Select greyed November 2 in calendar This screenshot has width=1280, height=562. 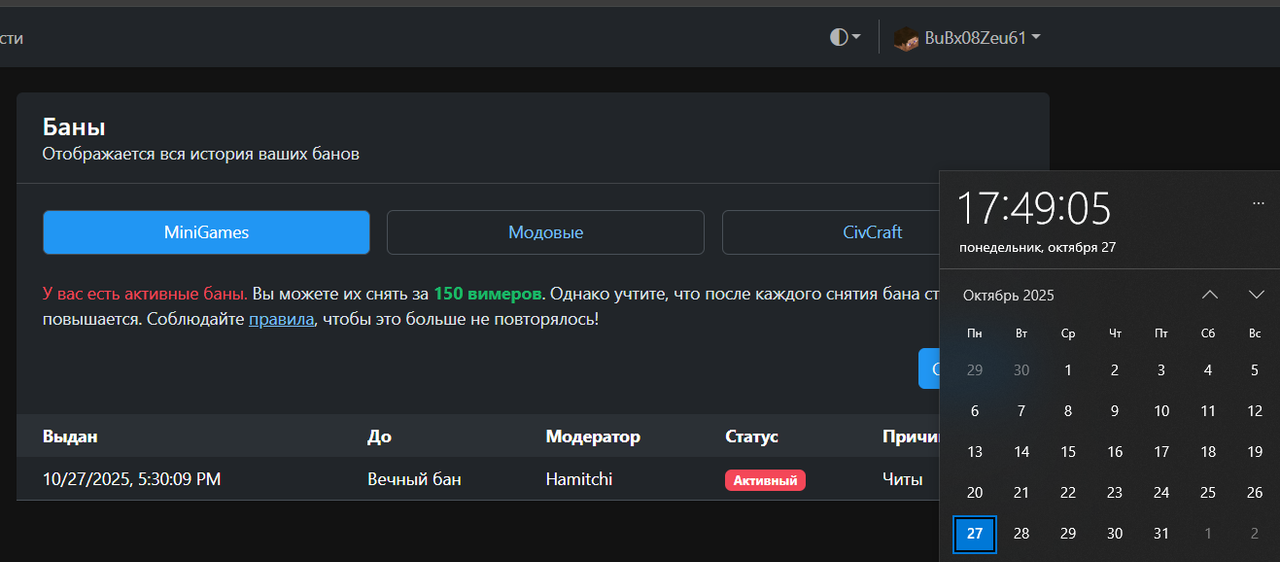click(x=1255, y=534)
